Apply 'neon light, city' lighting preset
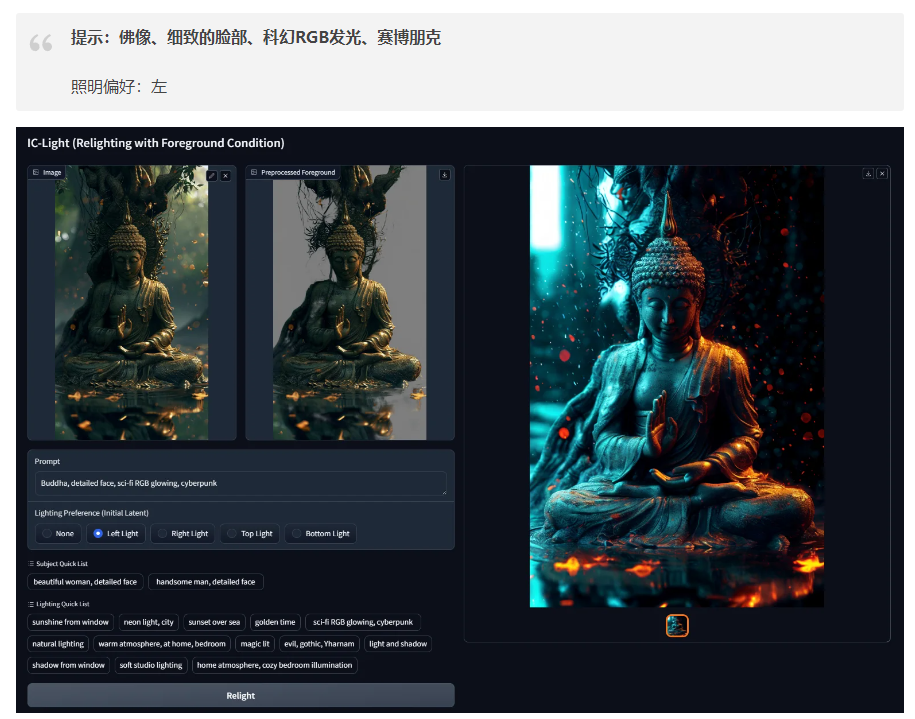This screenshot has width=915, height=719. 148,622
